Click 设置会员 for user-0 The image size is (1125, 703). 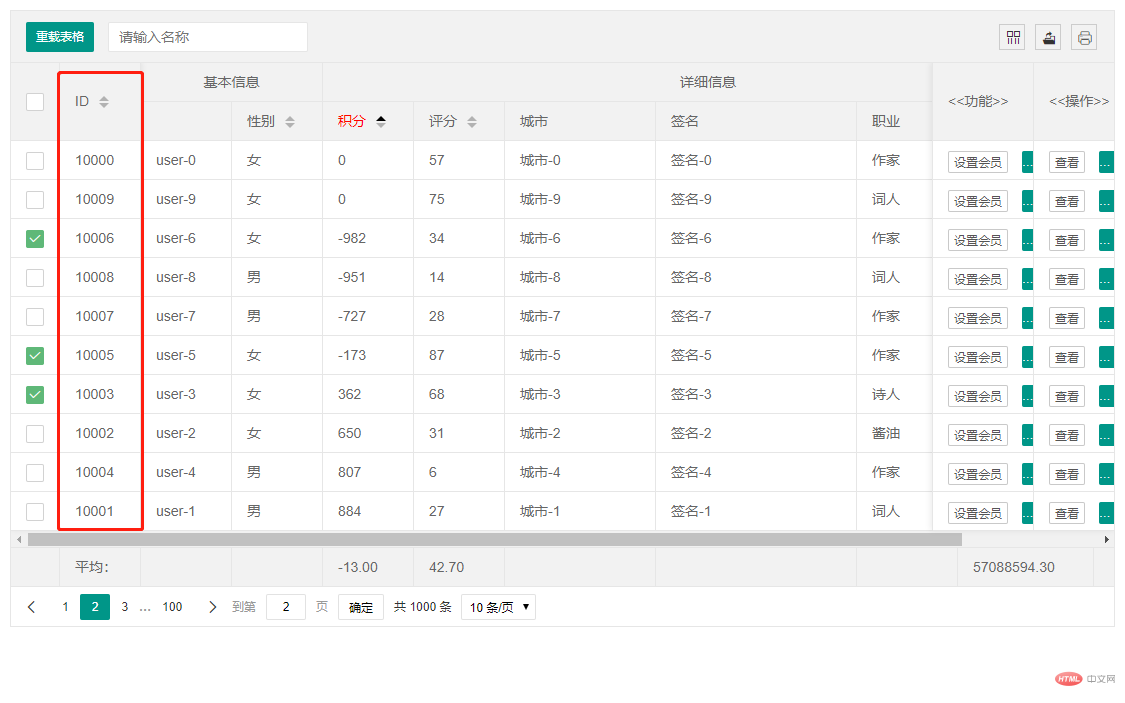pyautogui.click(x=977, y=163)
